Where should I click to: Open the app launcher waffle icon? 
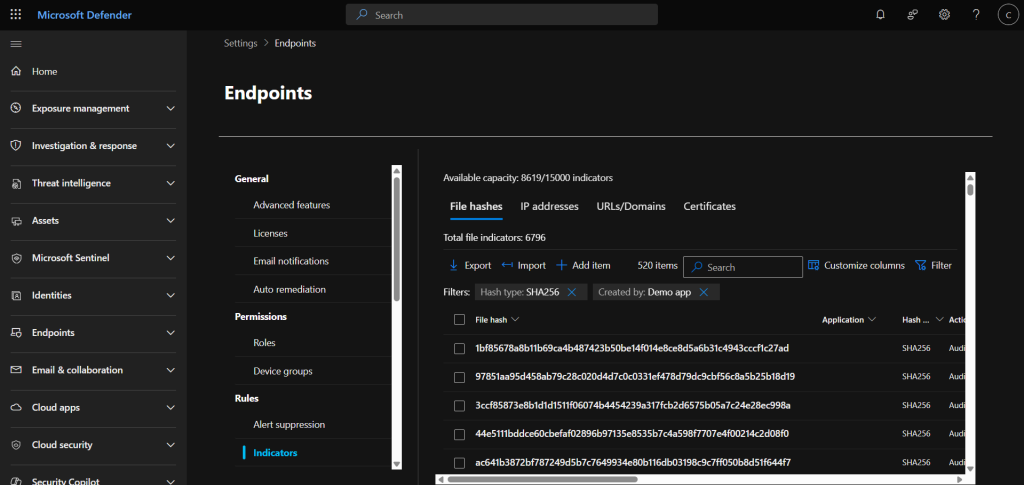point(16,14)
